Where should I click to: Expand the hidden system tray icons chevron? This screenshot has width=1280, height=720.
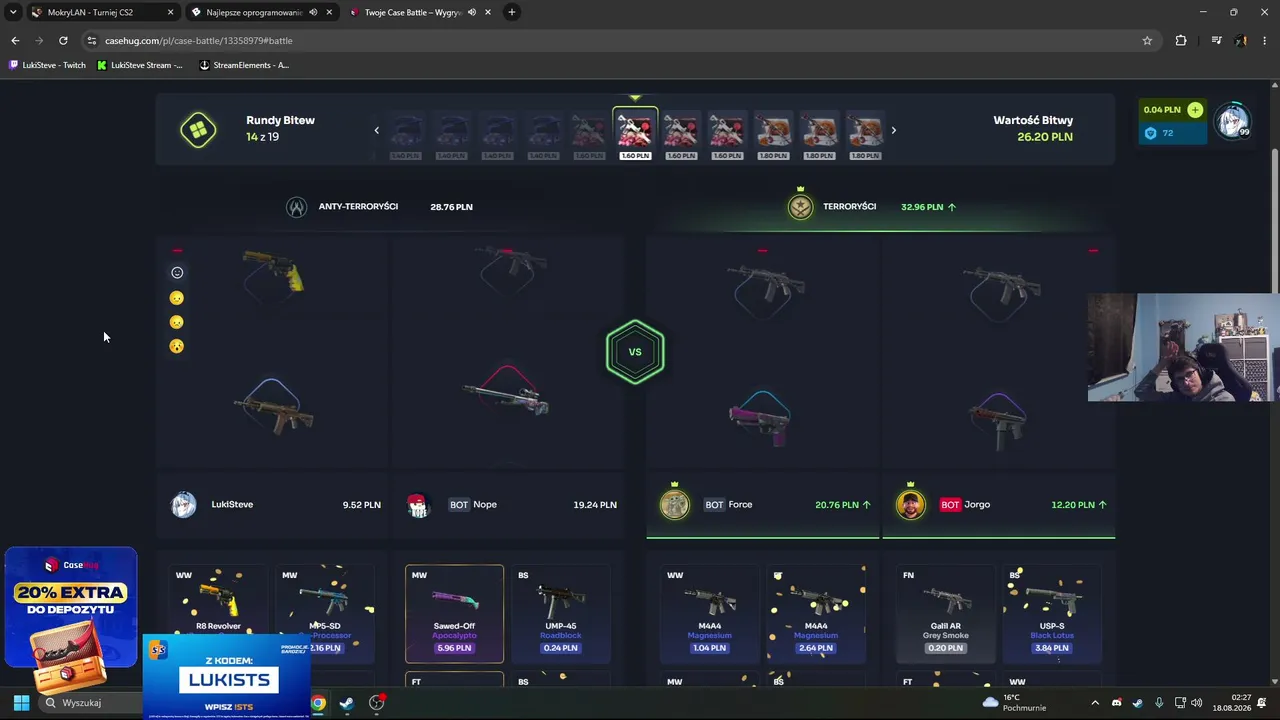(x=1095, y=703)
